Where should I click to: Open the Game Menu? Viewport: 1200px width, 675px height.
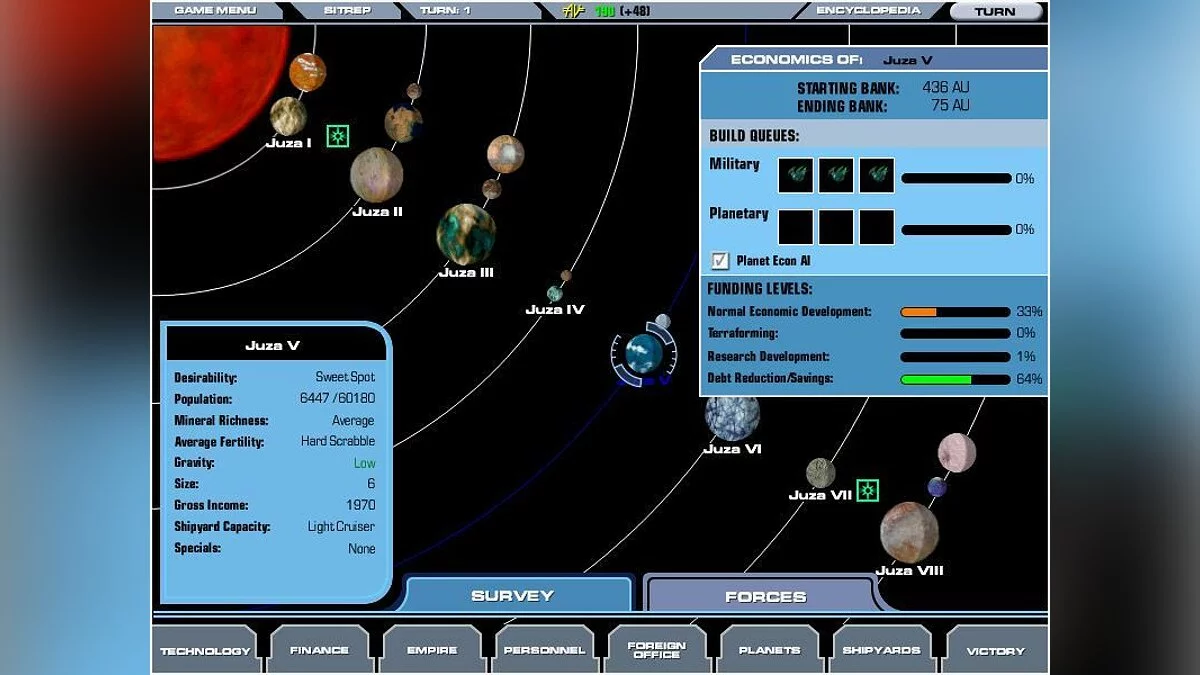click(x=215, y=11)
